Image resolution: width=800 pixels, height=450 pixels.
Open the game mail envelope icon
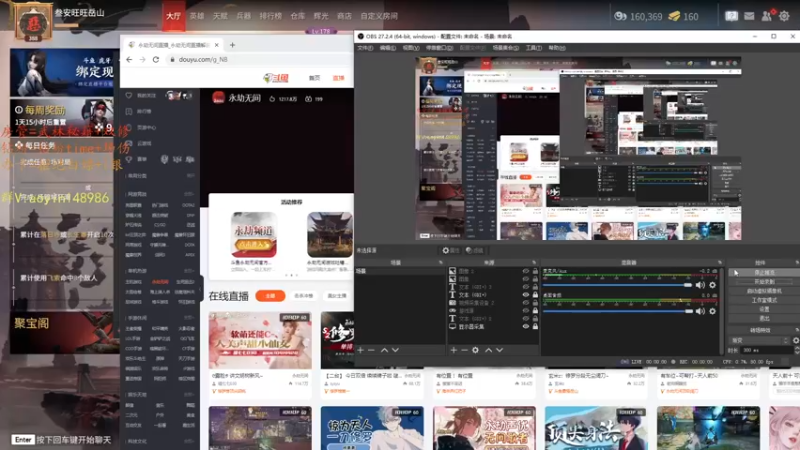point(749,16)
